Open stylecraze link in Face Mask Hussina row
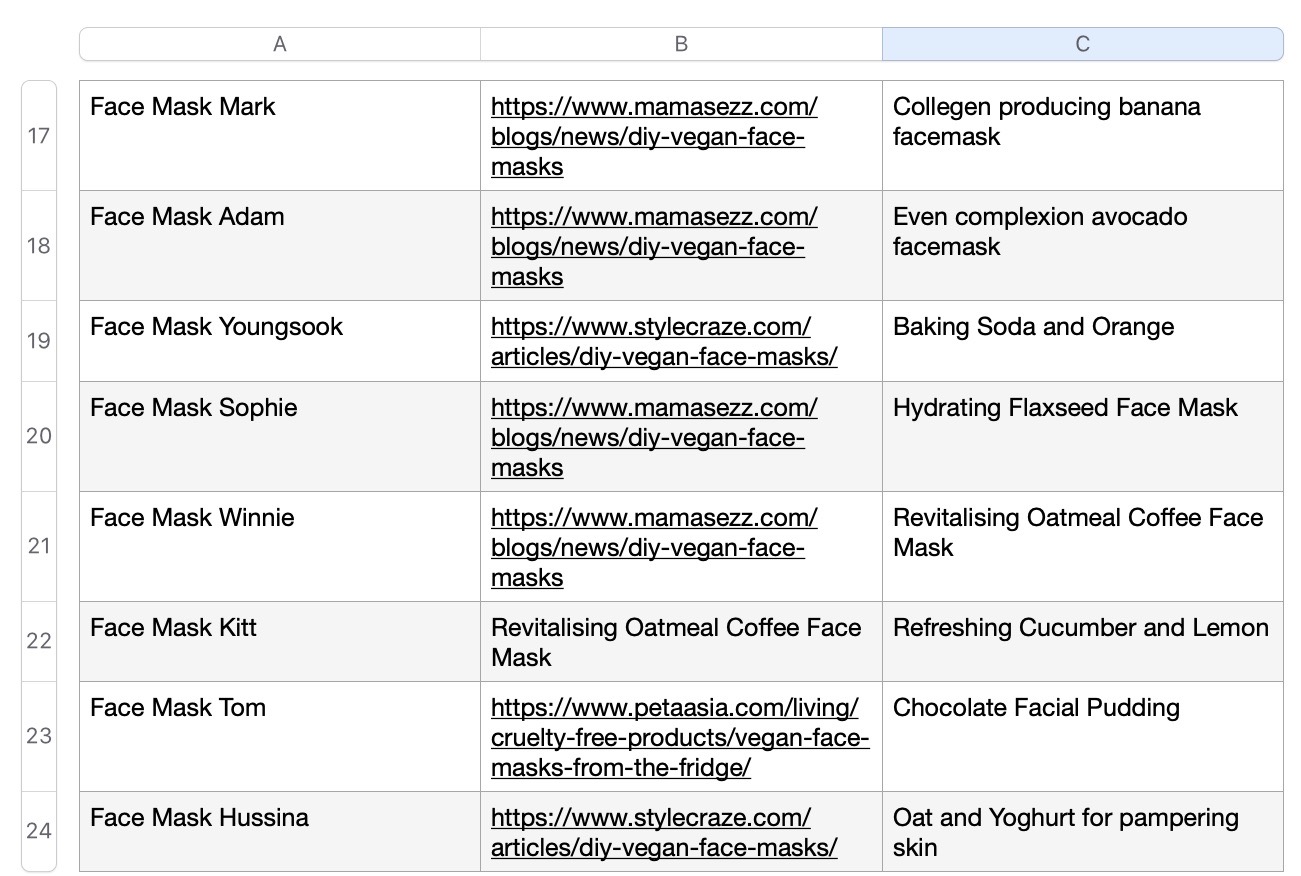Screen dimensions: 1301x876 664,833
